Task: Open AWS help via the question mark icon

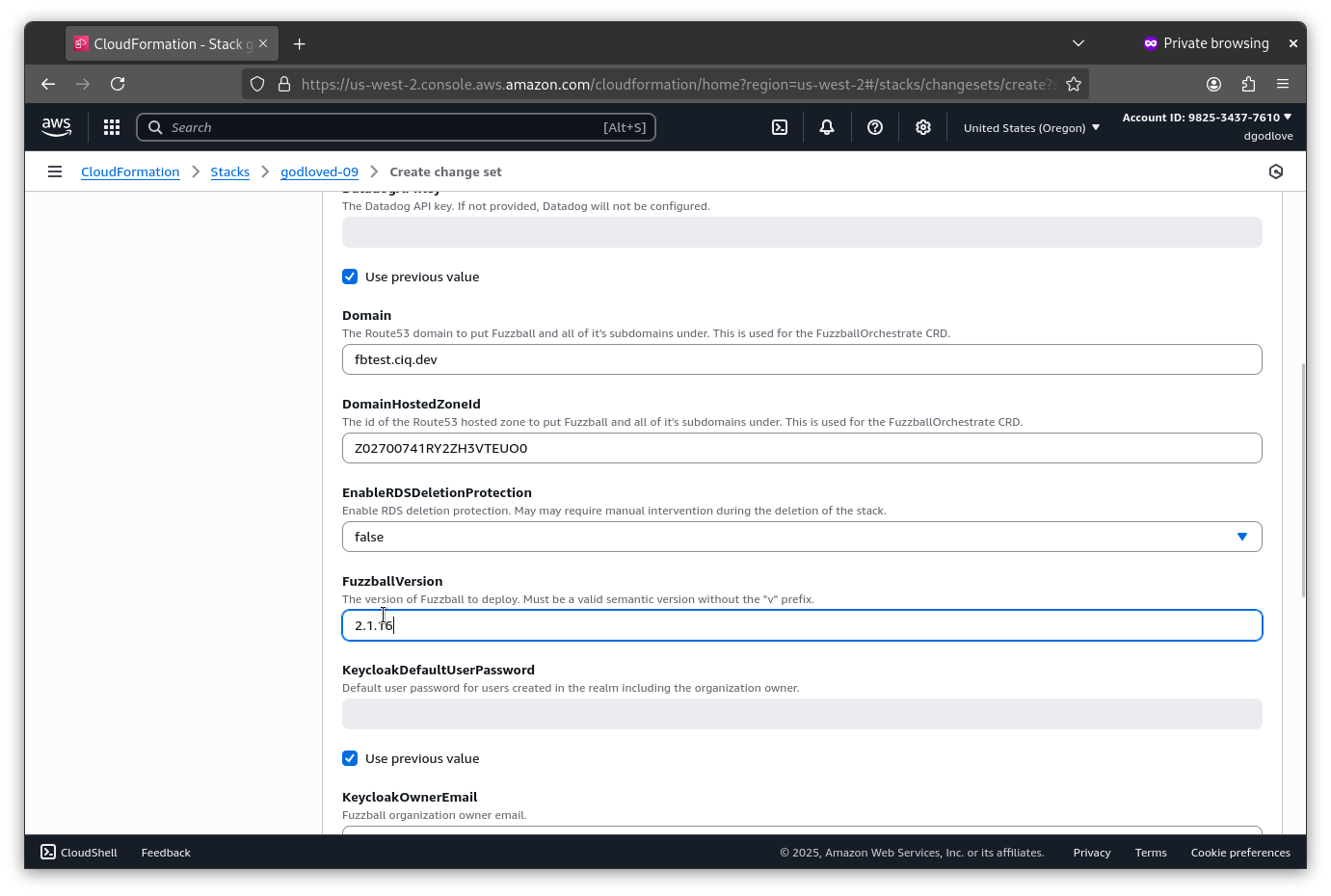Action: pos(874,126)
